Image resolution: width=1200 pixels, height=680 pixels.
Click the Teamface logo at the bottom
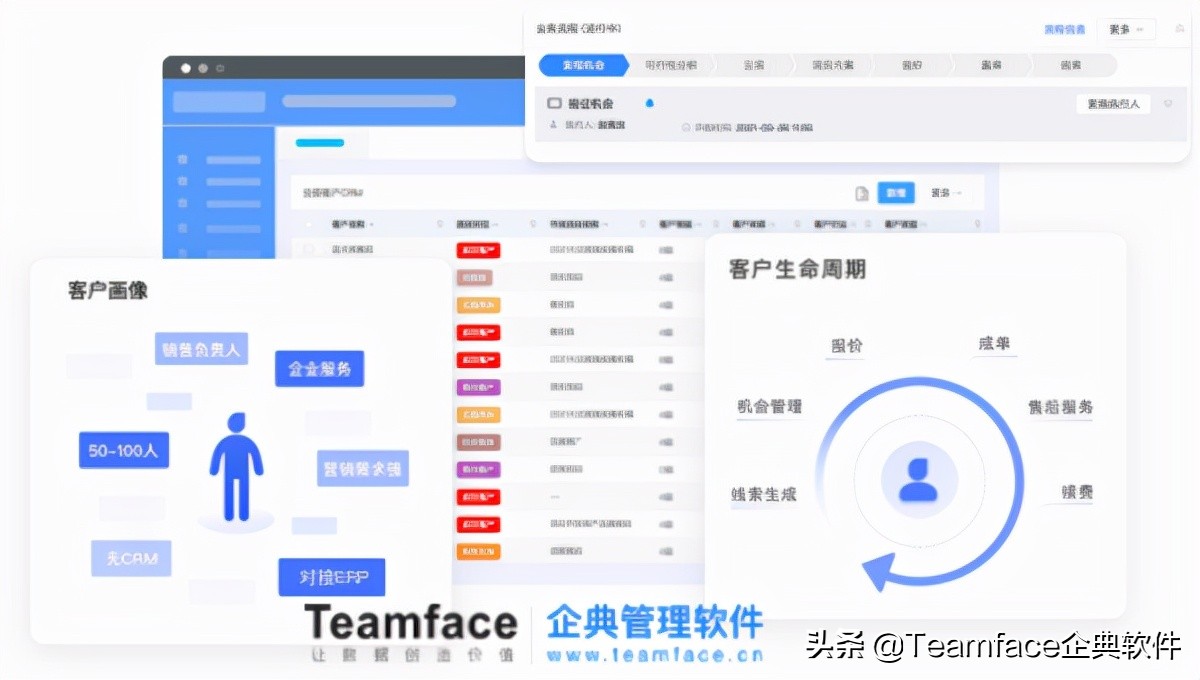point(410,625)
